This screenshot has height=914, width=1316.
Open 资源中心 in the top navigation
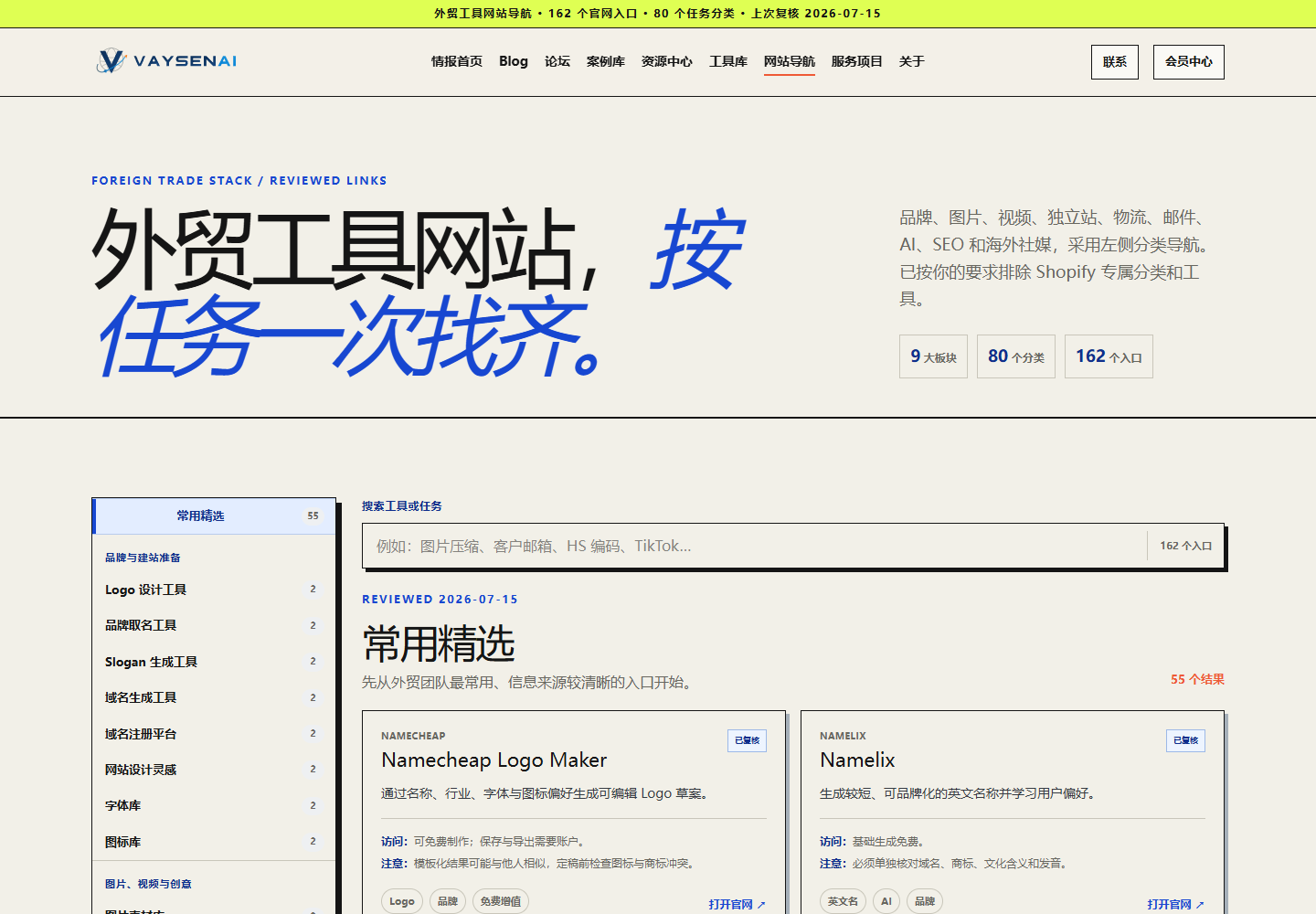[667, 61]
